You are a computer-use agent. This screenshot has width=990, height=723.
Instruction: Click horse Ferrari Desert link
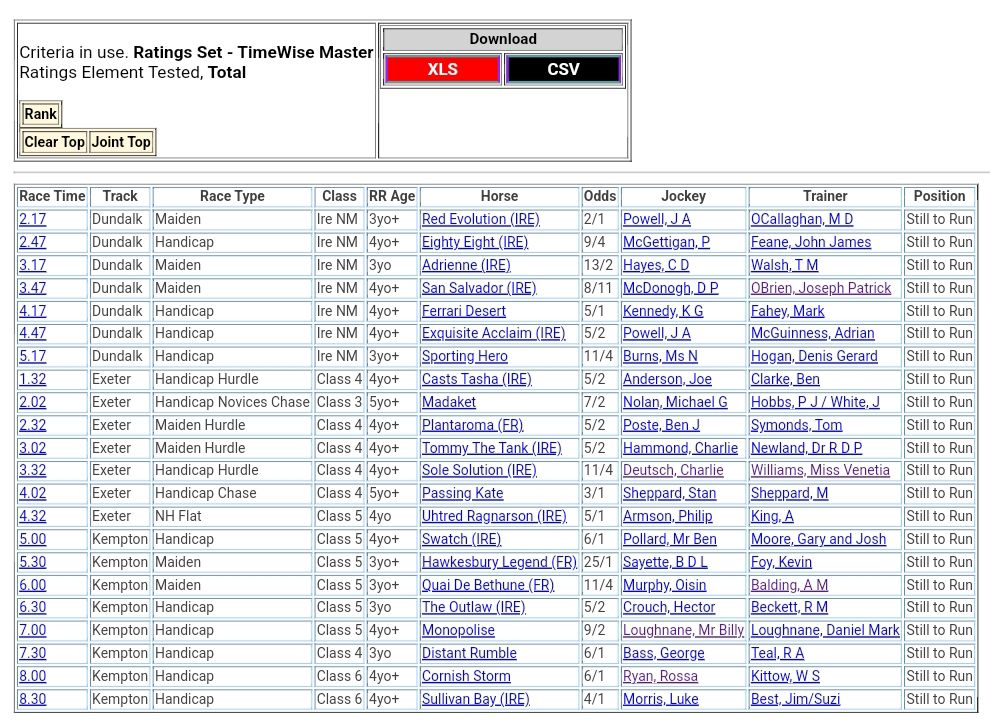[x=463, y=311]
